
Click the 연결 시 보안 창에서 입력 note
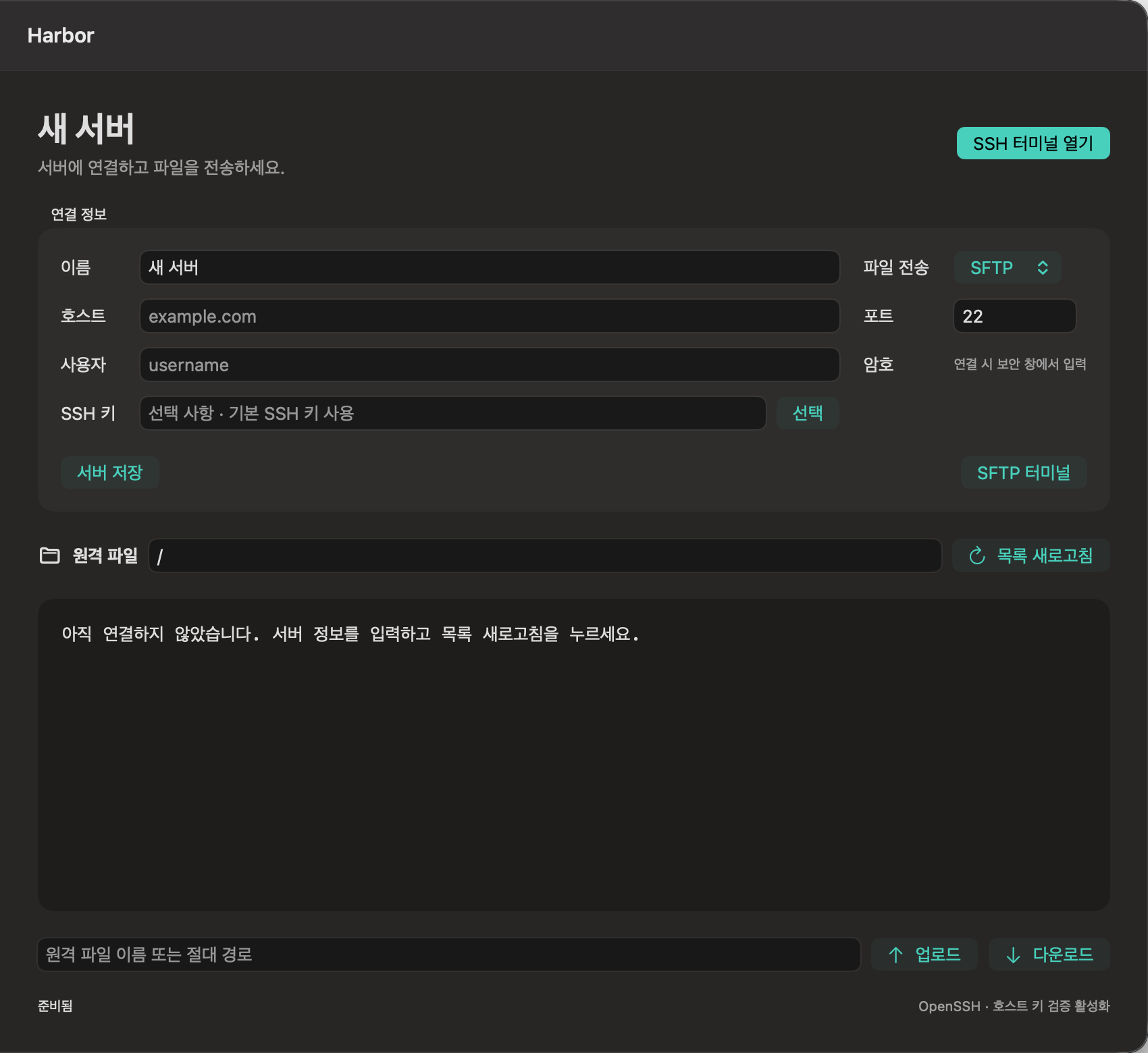tap(1020, 364)
